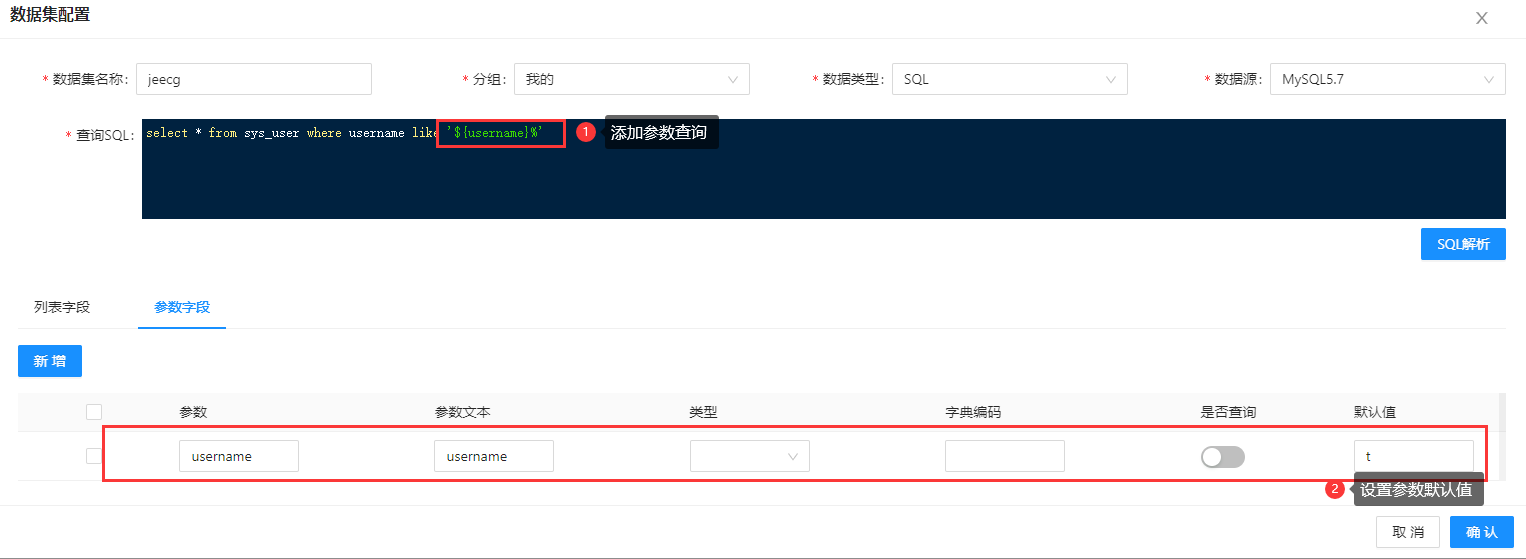Switch to the 列表字段 tab
Image resolution: width=1526 pixels, height=559 pixels.
coord(62,307)
